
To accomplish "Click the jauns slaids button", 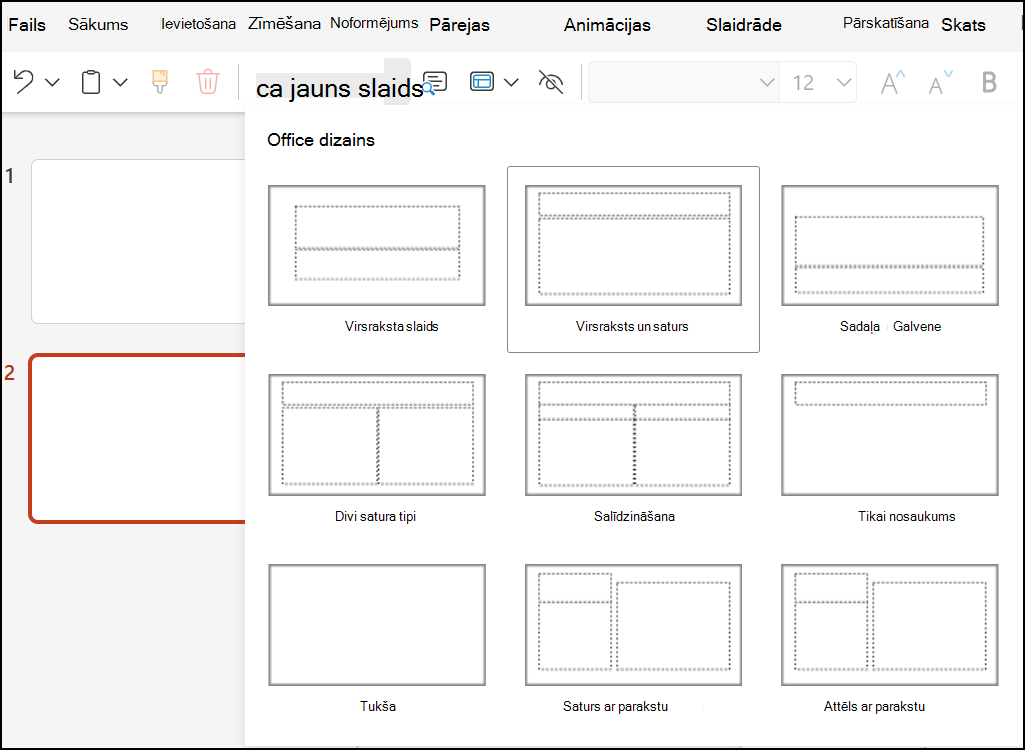I will (x=339, y=88).
